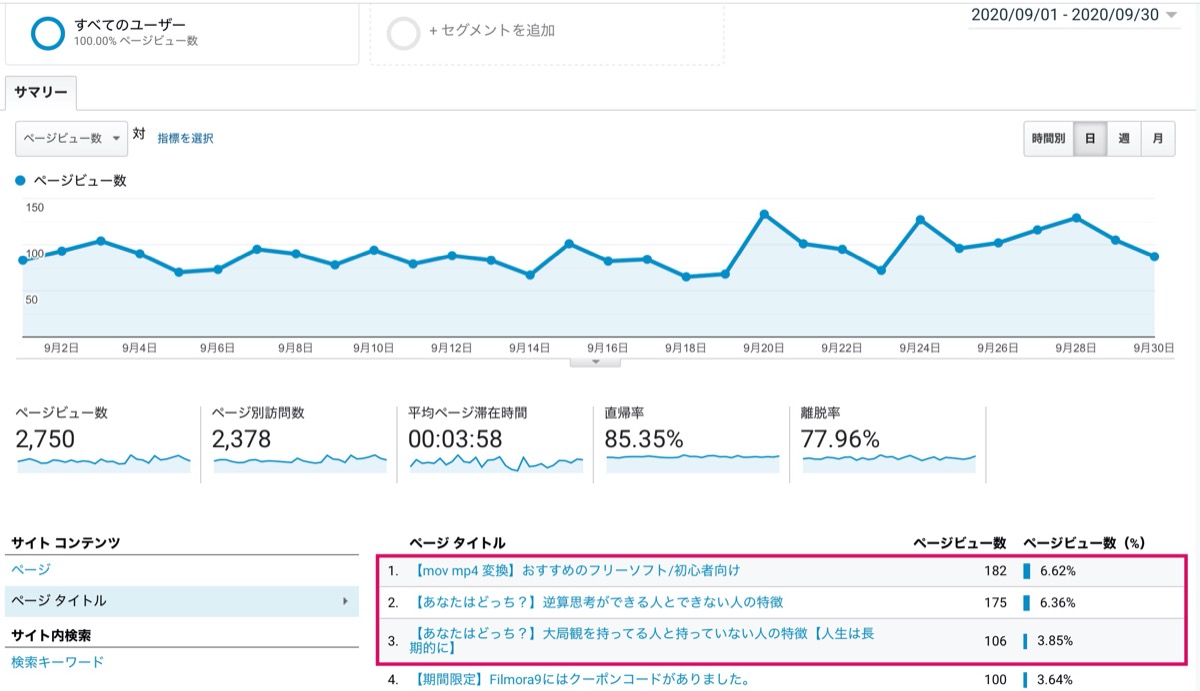Click the blue ページビュー数 legend dot
The width and height of the screenshot is (1200, 691).
point(21,181)
